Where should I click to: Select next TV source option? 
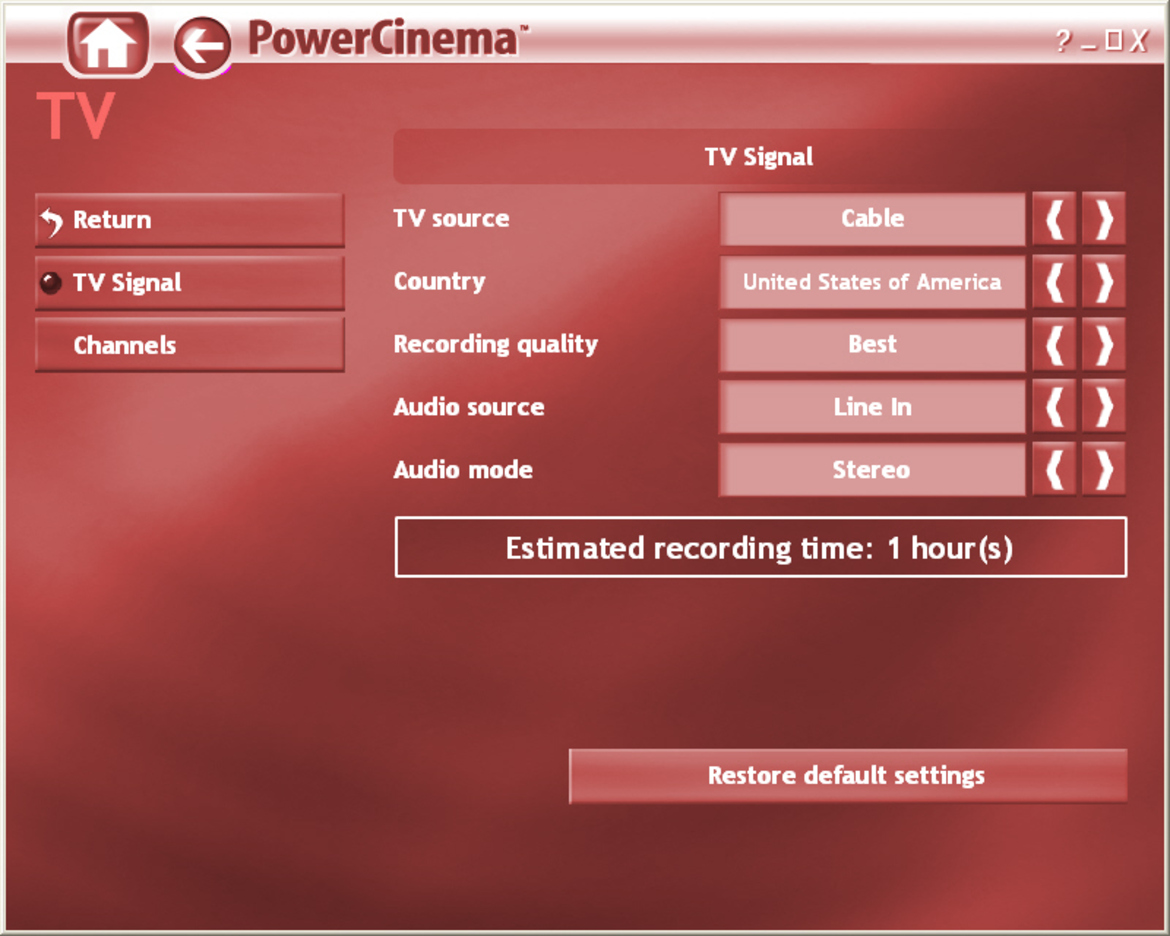(x=1104, y=219)
